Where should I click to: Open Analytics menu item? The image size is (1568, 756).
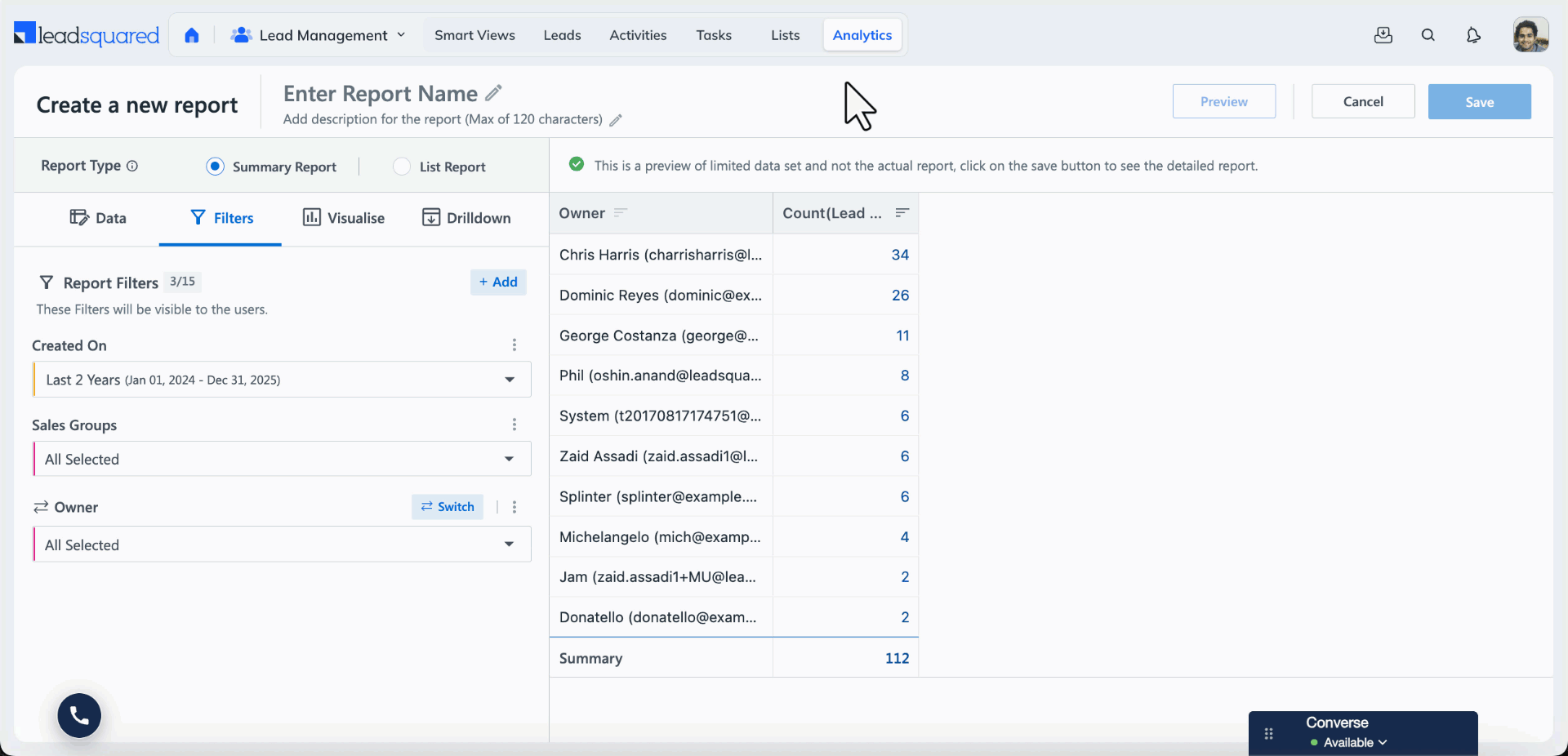point(862,35)
